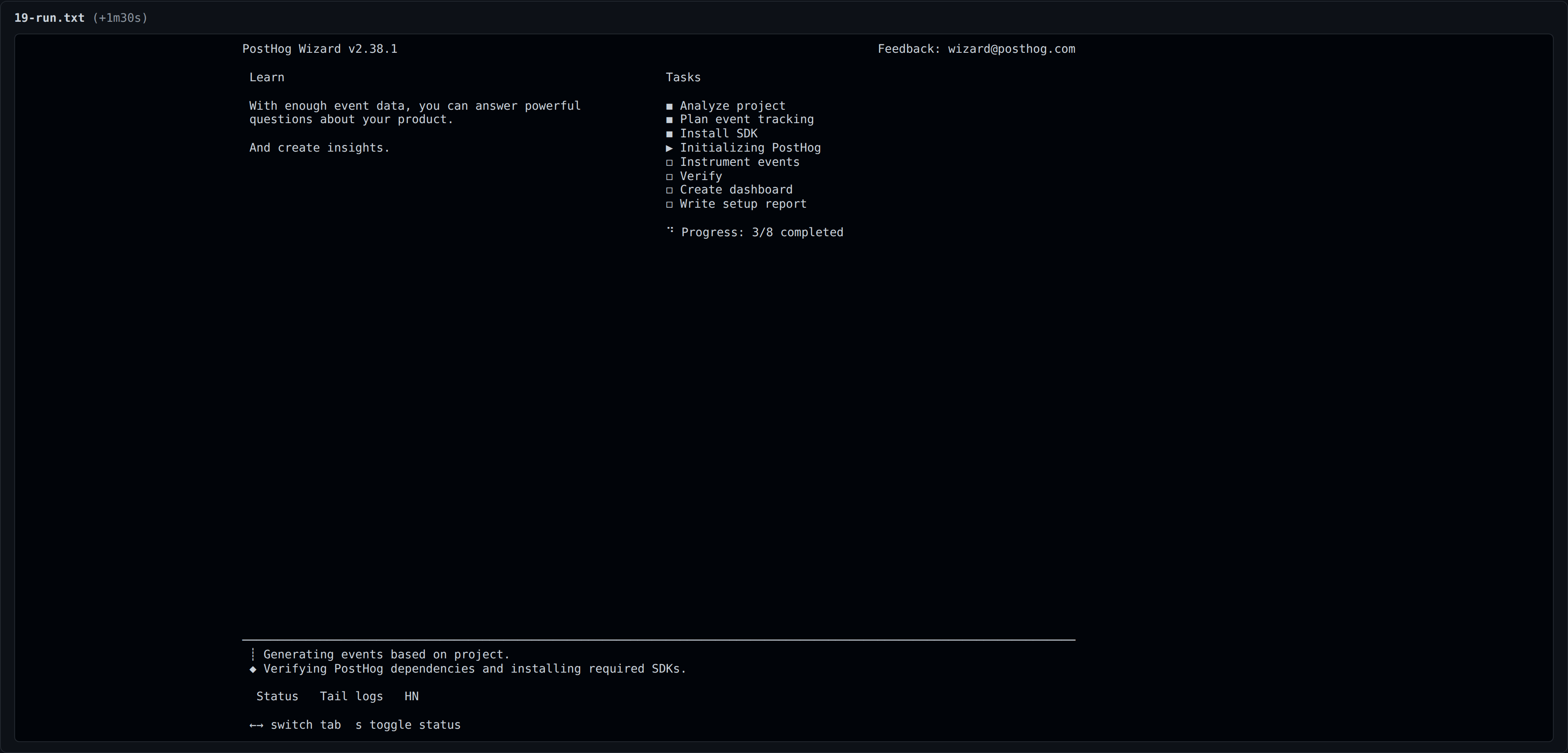1568x753 pixels.
Task: Click the 'Initializing PostHog' task text
Action: click(x=750, y=148)
